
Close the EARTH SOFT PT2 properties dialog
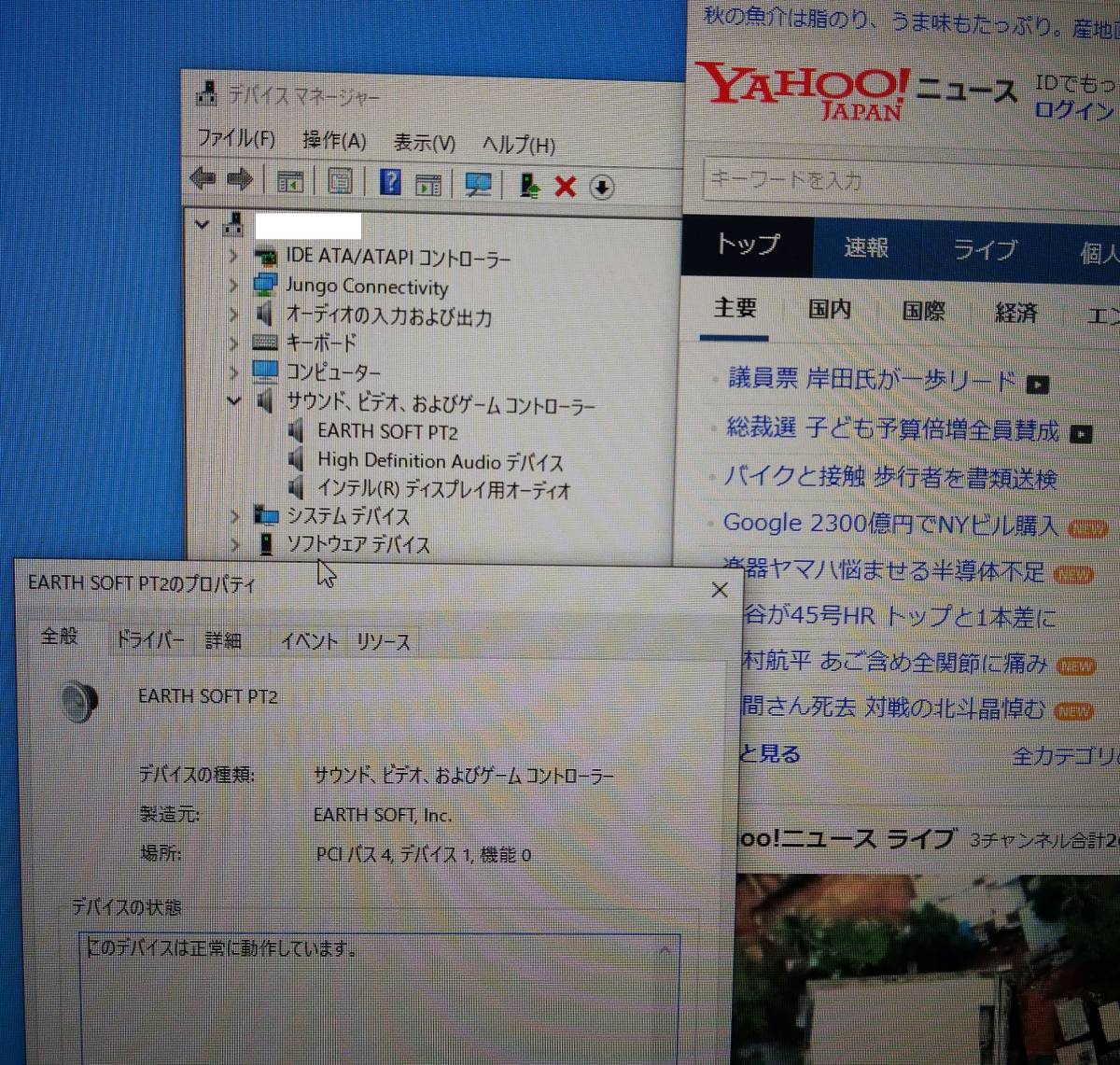coord(720,590)
